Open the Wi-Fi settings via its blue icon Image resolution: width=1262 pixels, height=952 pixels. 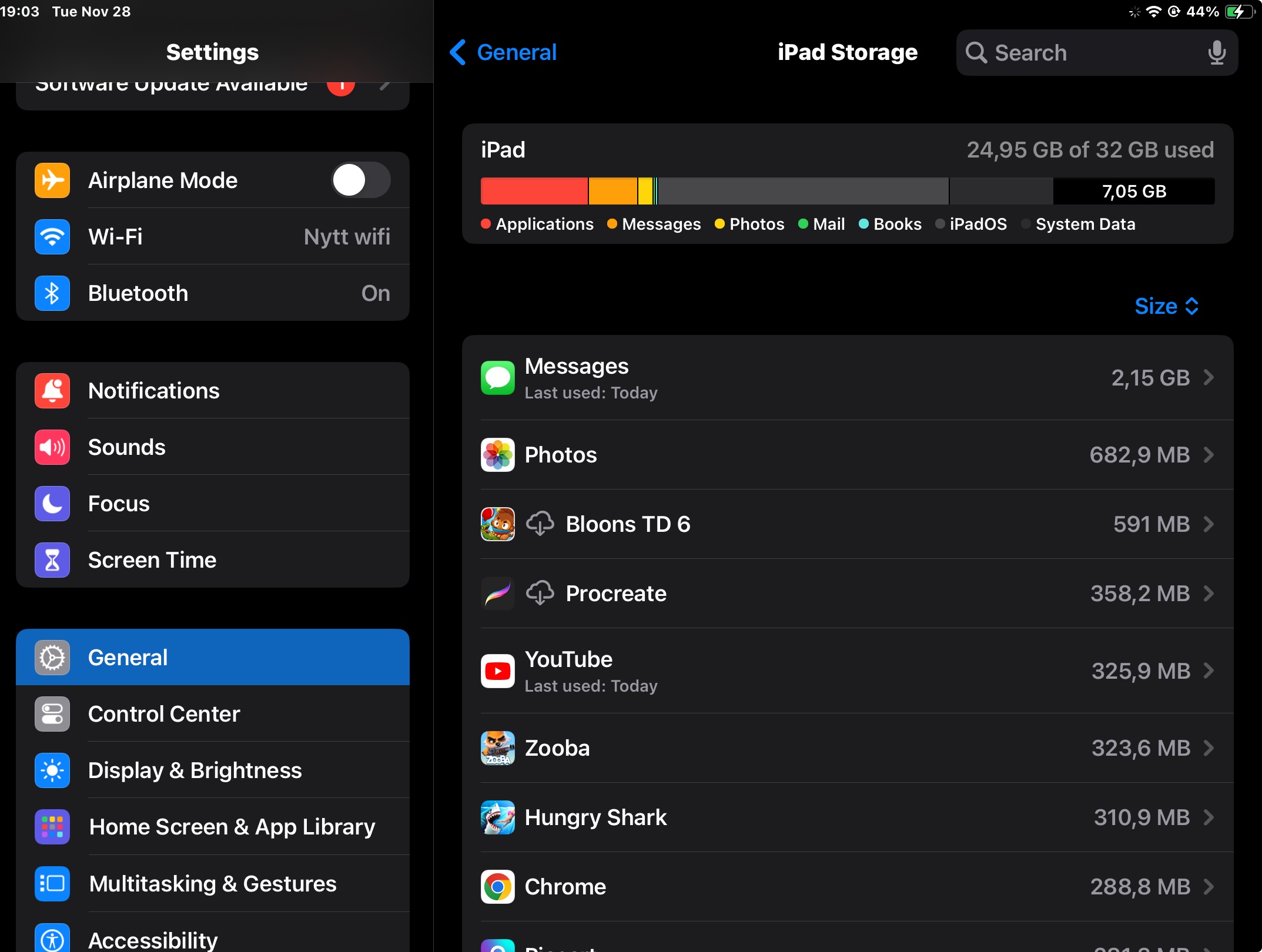coord(52,236)
